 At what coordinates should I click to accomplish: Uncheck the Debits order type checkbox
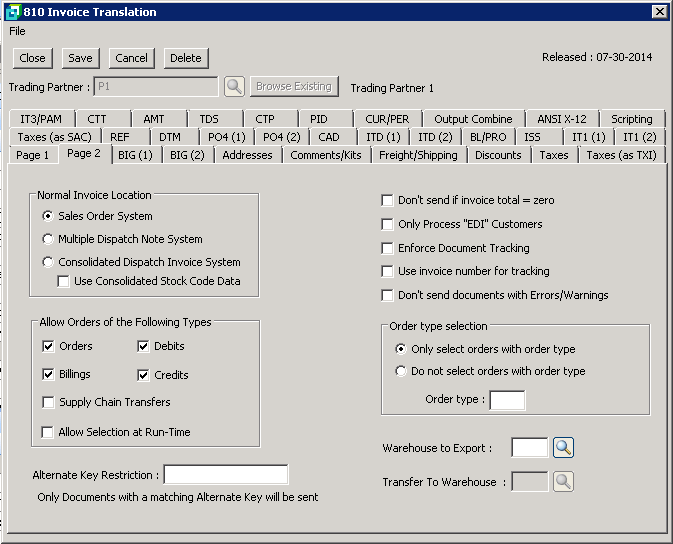144,346
